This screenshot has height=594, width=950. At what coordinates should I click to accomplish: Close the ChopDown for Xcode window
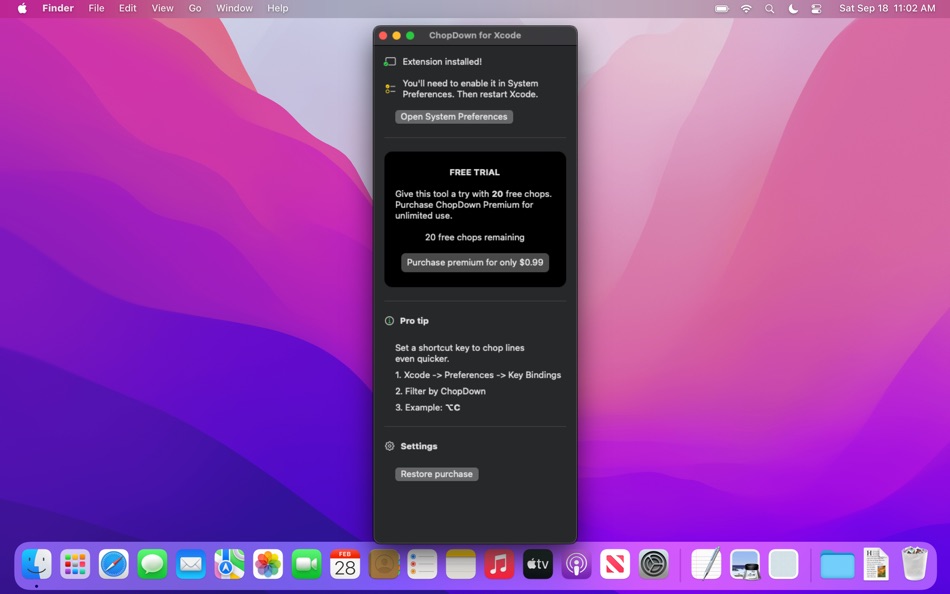point(383,36)
